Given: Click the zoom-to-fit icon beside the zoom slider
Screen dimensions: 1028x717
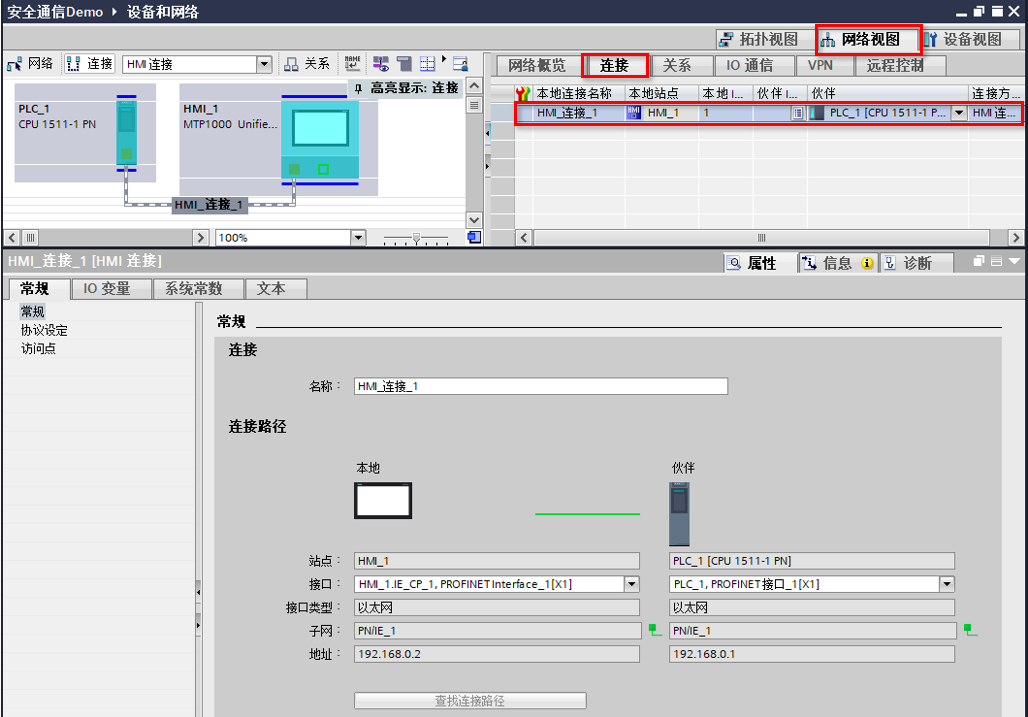Looking at the screenshot, I should (473, 237).
